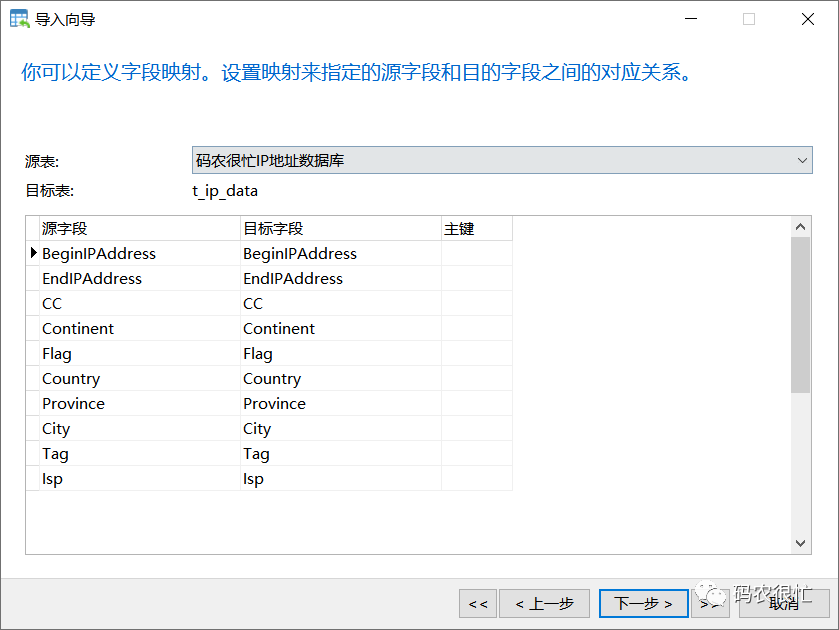Open the source table dropdown
839x630 pixels.
pos(502,160)
